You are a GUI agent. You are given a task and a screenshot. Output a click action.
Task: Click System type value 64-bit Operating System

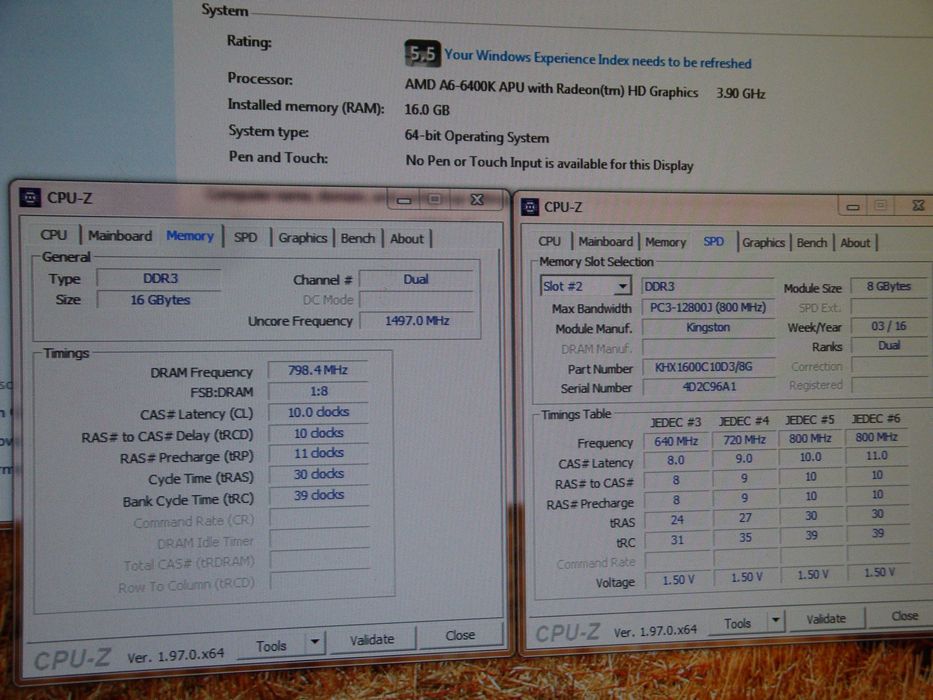point(477,137)
